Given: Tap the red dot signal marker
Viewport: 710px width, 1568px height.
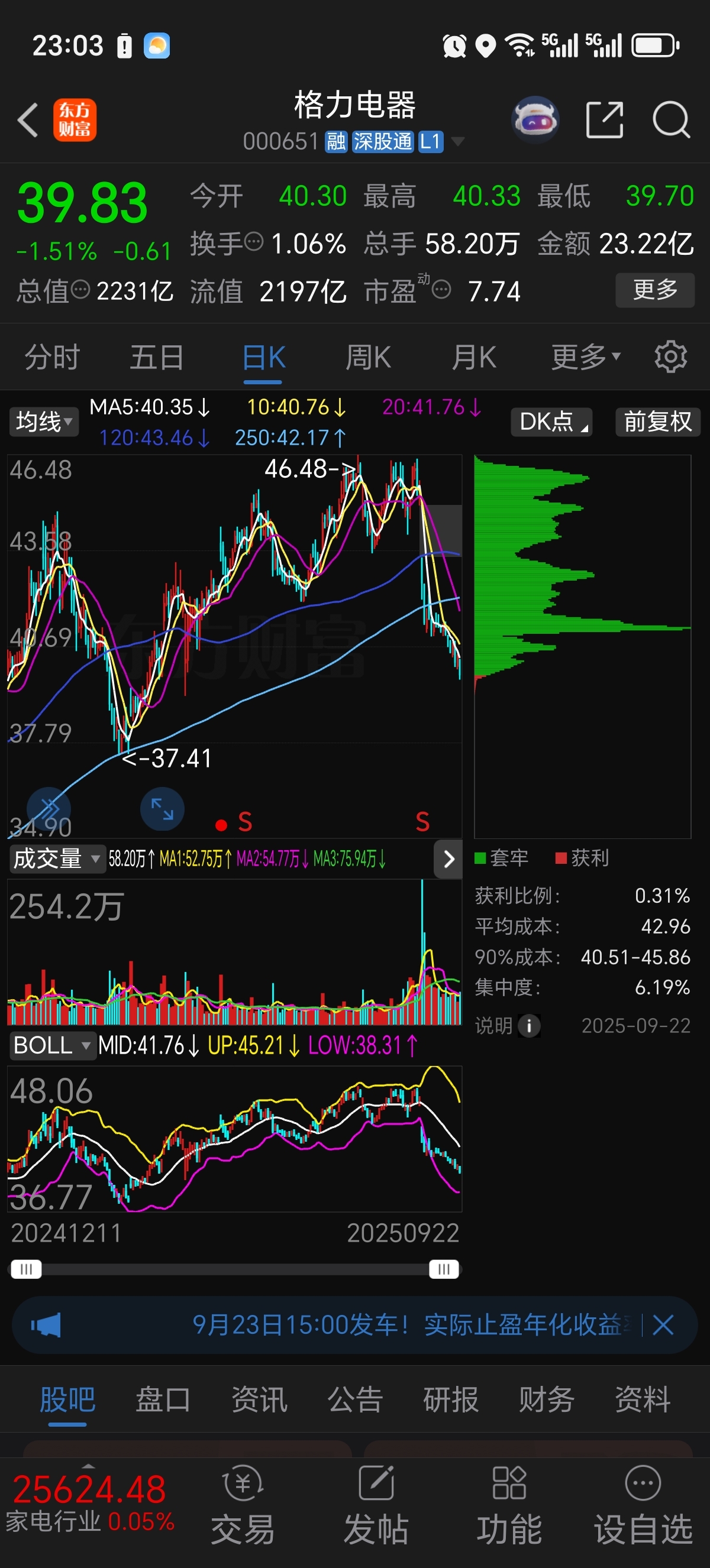Looking at the screenshot, I should pyautogui.click(x=221, y=825).
